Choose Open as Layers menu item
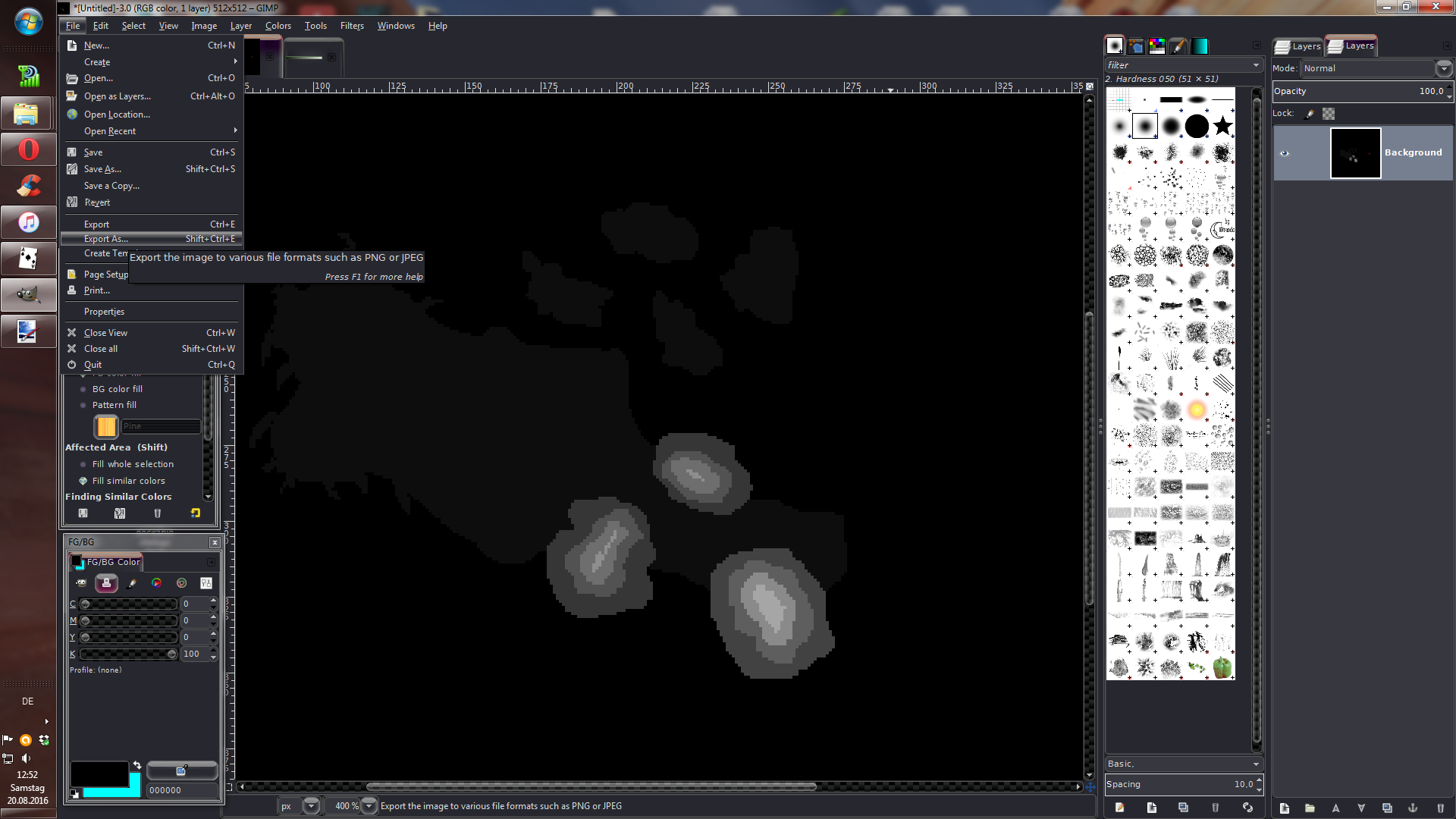The width and height of the screenshot is (1456, 819). pos(152,96)
